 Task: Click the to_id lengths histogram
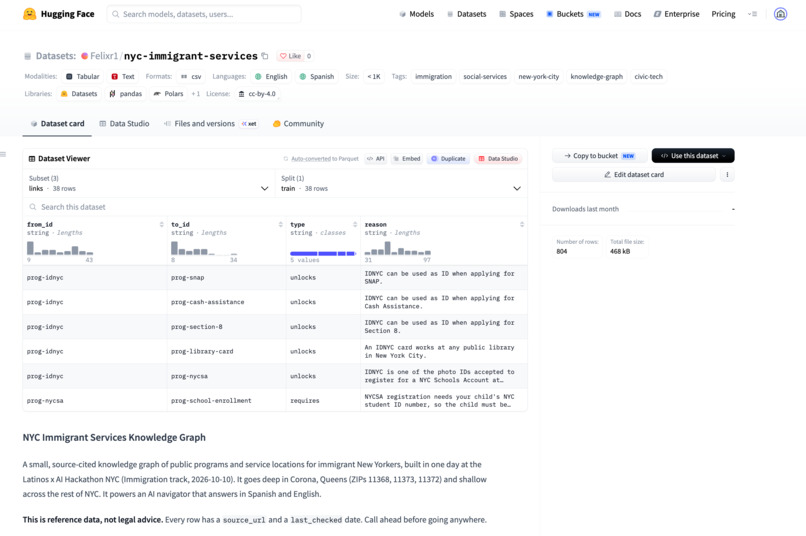204,248
